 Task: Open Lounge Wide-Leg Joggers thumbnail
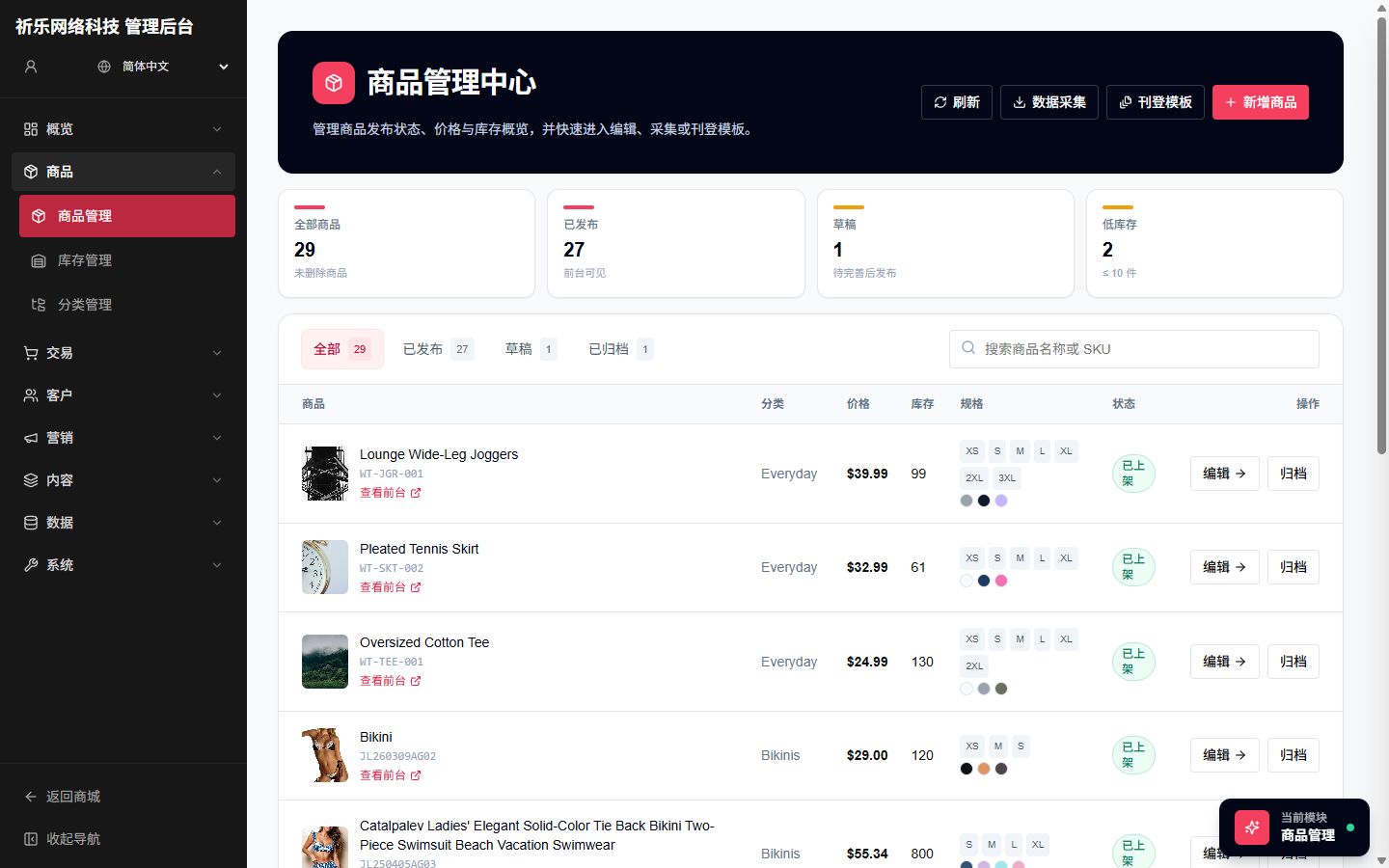click(325, 474)
